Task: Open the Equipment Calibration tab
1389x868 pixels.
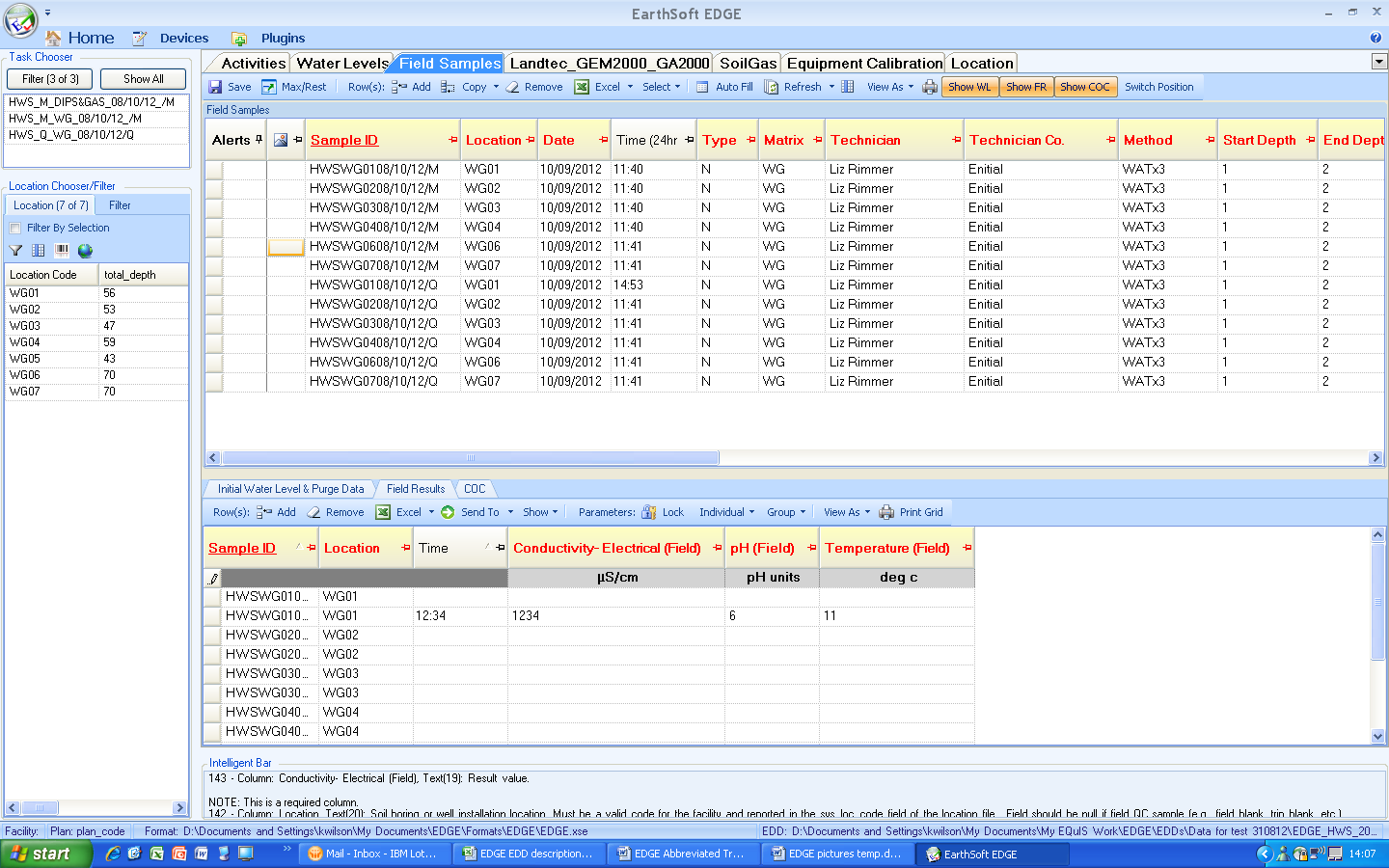Action: click(x=864, y=64)
